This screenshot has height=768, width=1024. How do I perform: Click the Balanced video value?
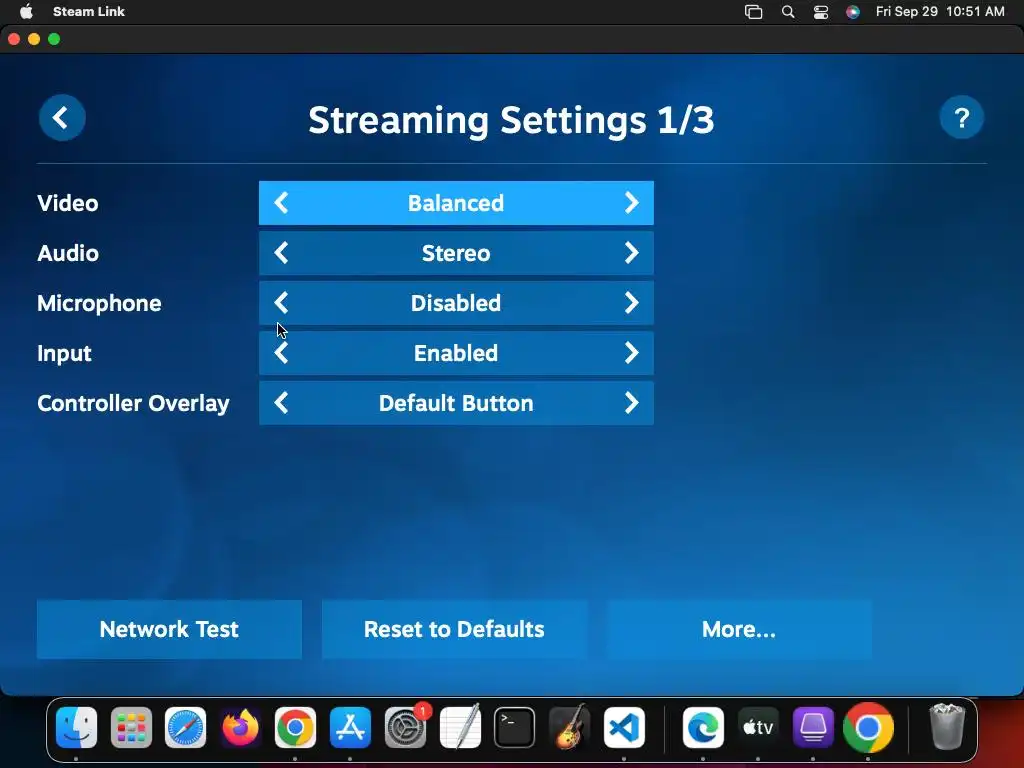456,203
